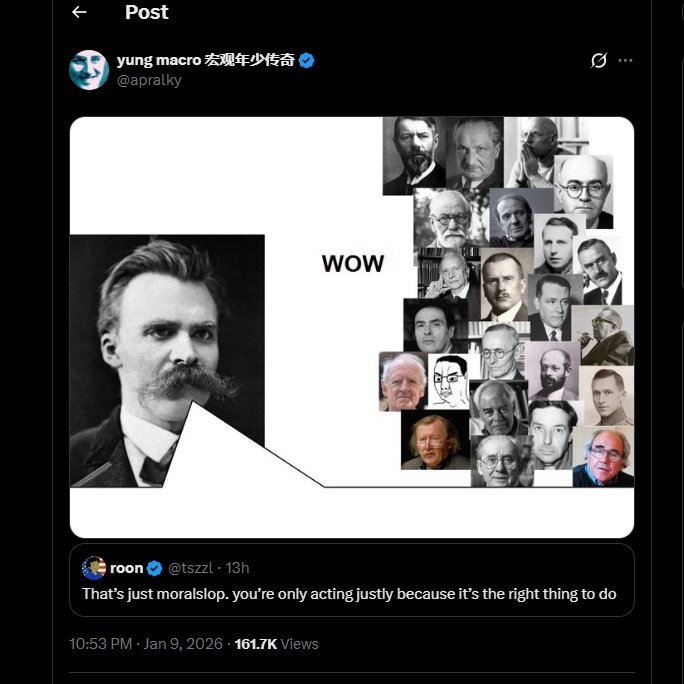Open quoted post text about moralslop
The height and width of the screenshot is (684, 684).
pyautogui.click(x=349, y=593)
